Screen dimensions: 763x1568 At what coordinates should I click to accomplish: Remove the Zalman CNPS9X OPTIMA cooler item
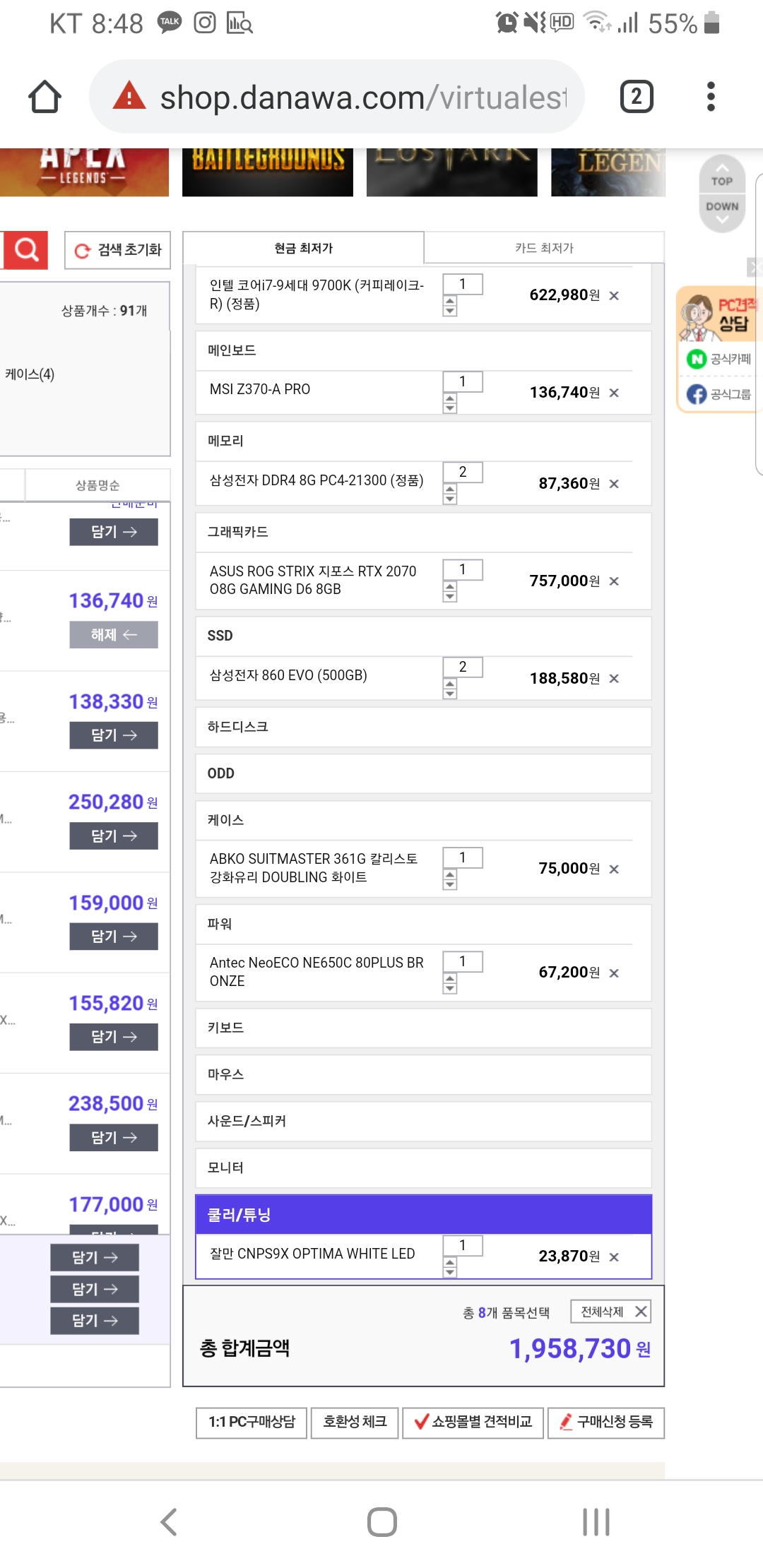point(614,1257)
